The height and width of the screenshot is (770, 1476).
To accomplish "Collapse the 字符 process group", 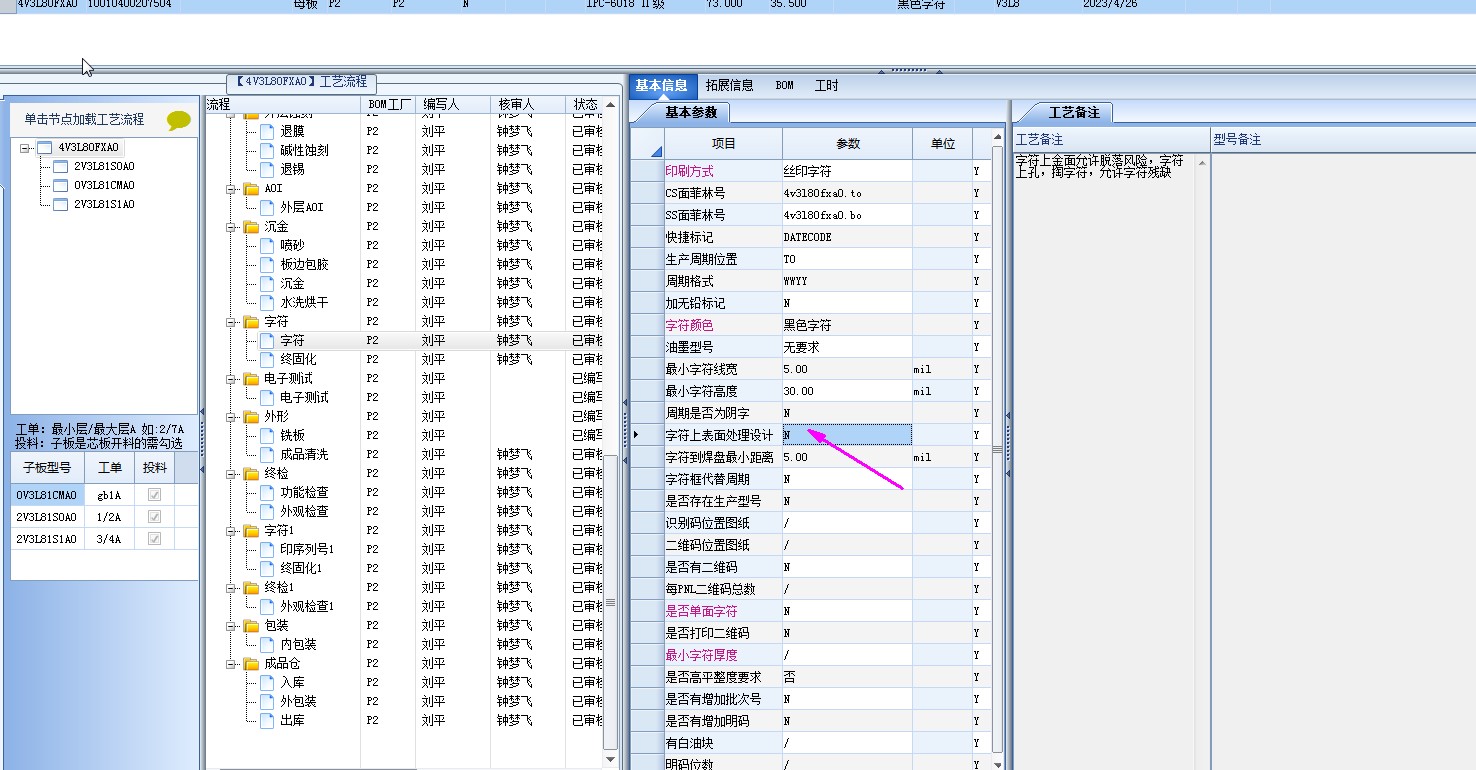I will tap(232, 322).
